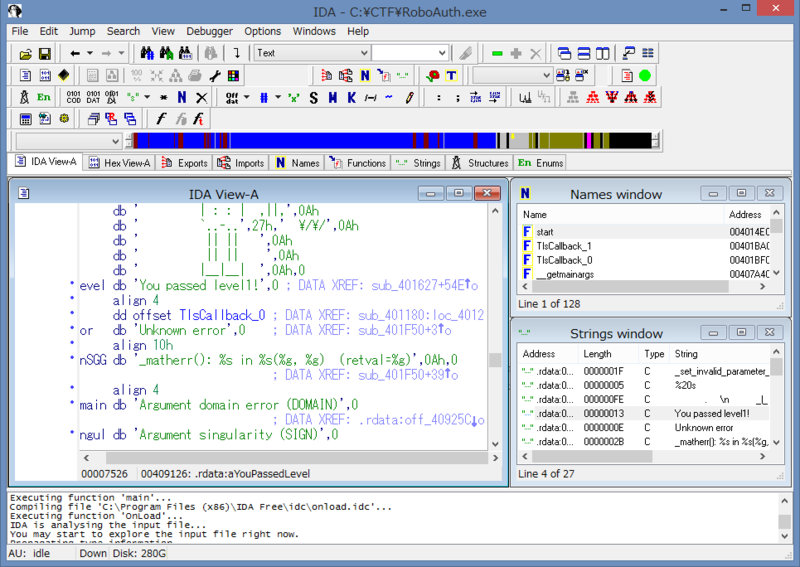Click the pencil icon in the toolbar
800x567 pixels.
pyautogui.click(x=409, y=97)
